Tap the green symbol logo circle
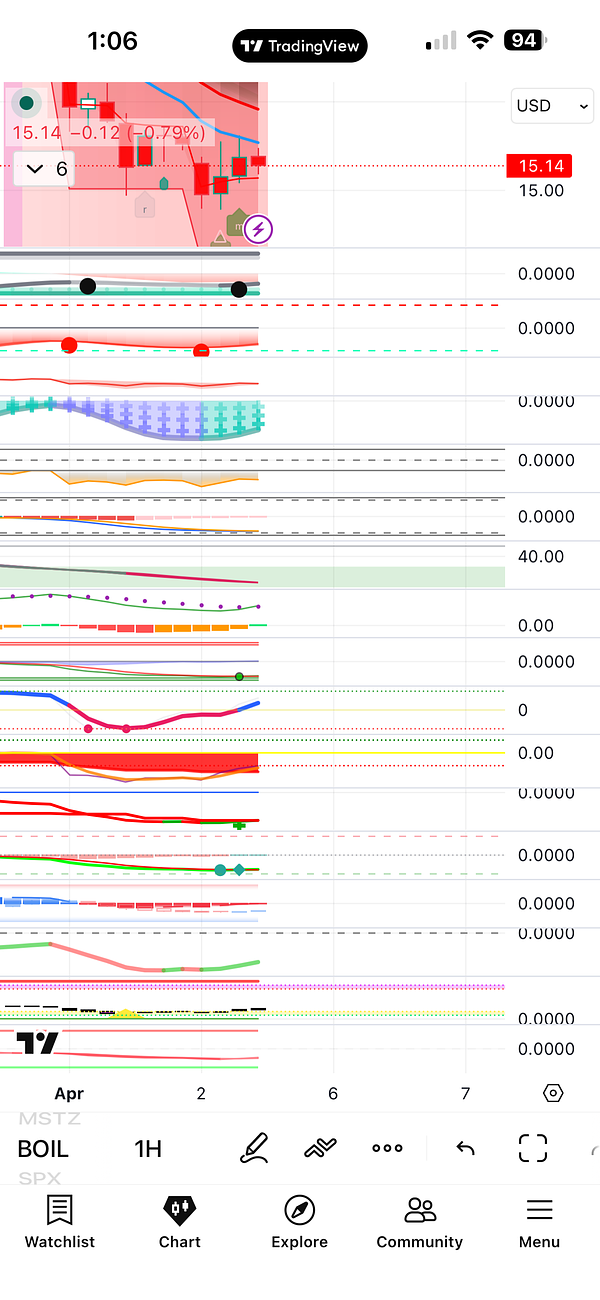Viewport: 600px width, 1300px height. pyautogui.click(x=27, y=103)
